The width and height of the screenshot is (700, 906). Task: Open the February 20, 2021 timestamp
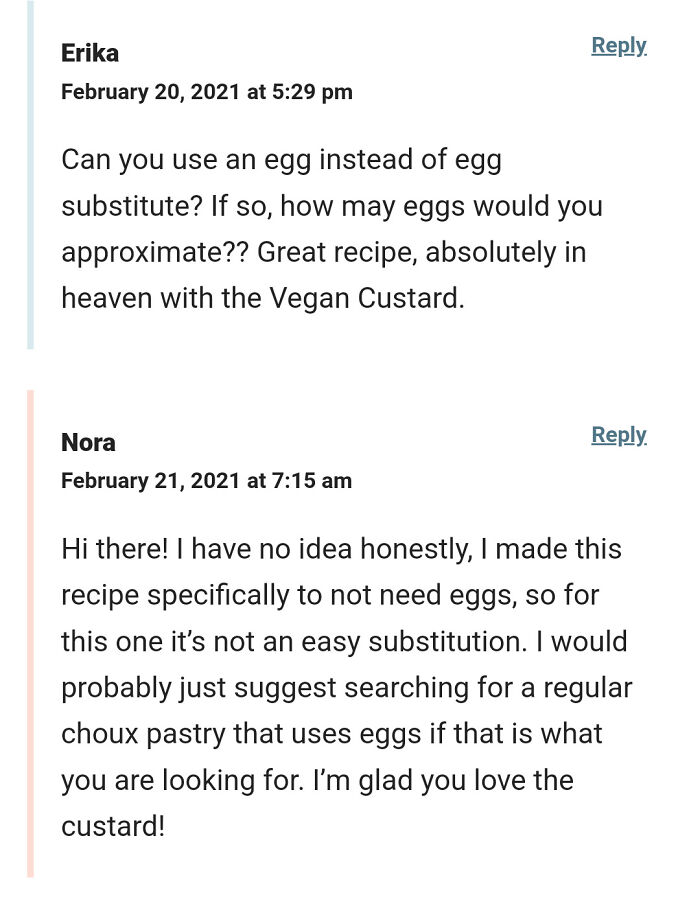click(206, 92)
